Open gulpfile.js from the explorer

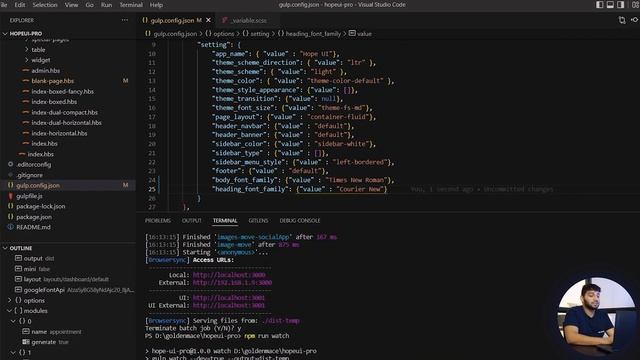point(29,196)
